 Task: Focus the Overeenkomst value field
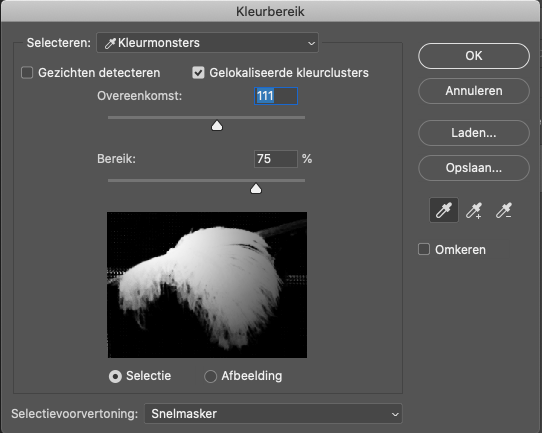tap(276, 96)
